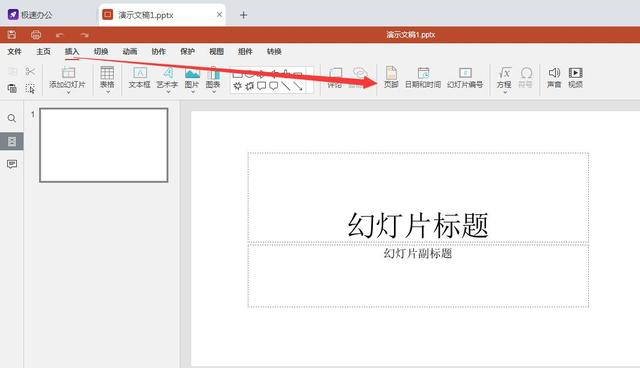Click the 添加幻灯片 add slide button
The image size is (640, 368).
click(x=68, y=78)
